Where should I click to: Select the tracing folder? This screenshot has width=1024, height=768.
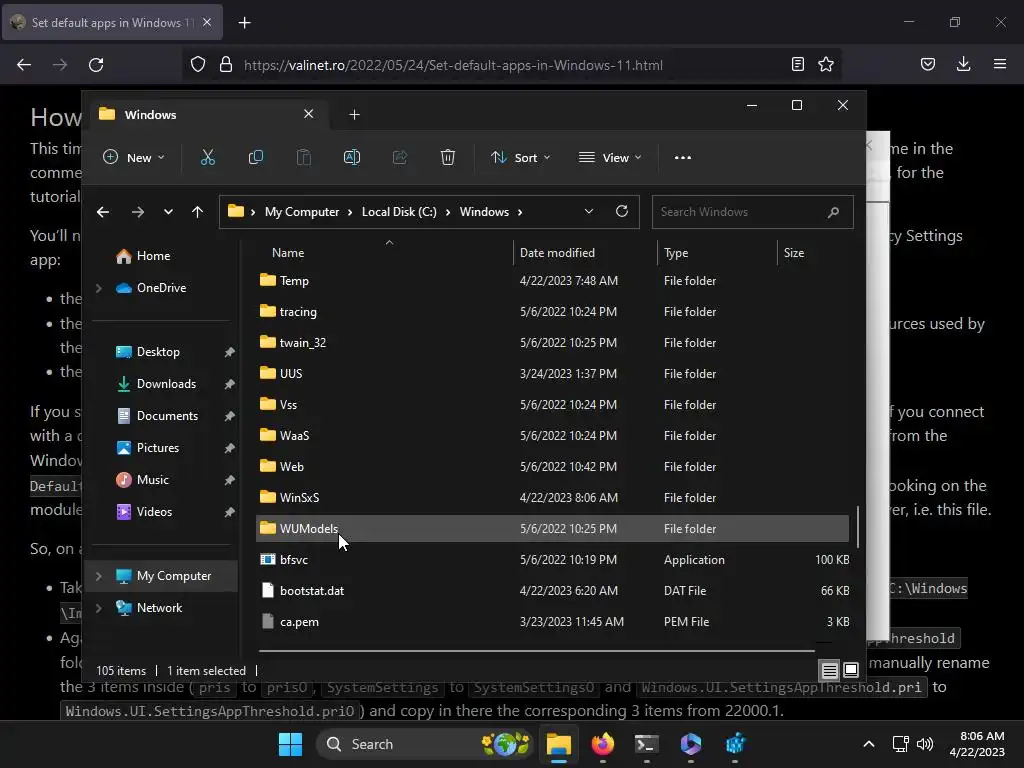pos(552,312)
